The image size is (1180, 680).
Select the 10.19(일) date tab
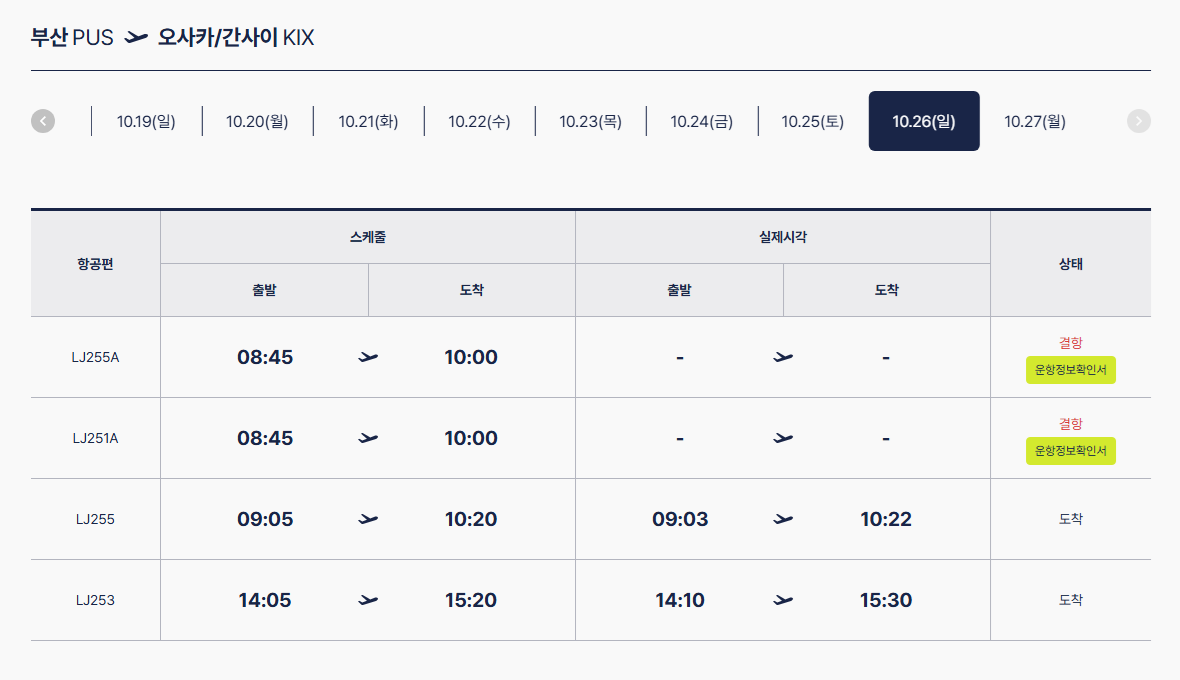(146, 121)
